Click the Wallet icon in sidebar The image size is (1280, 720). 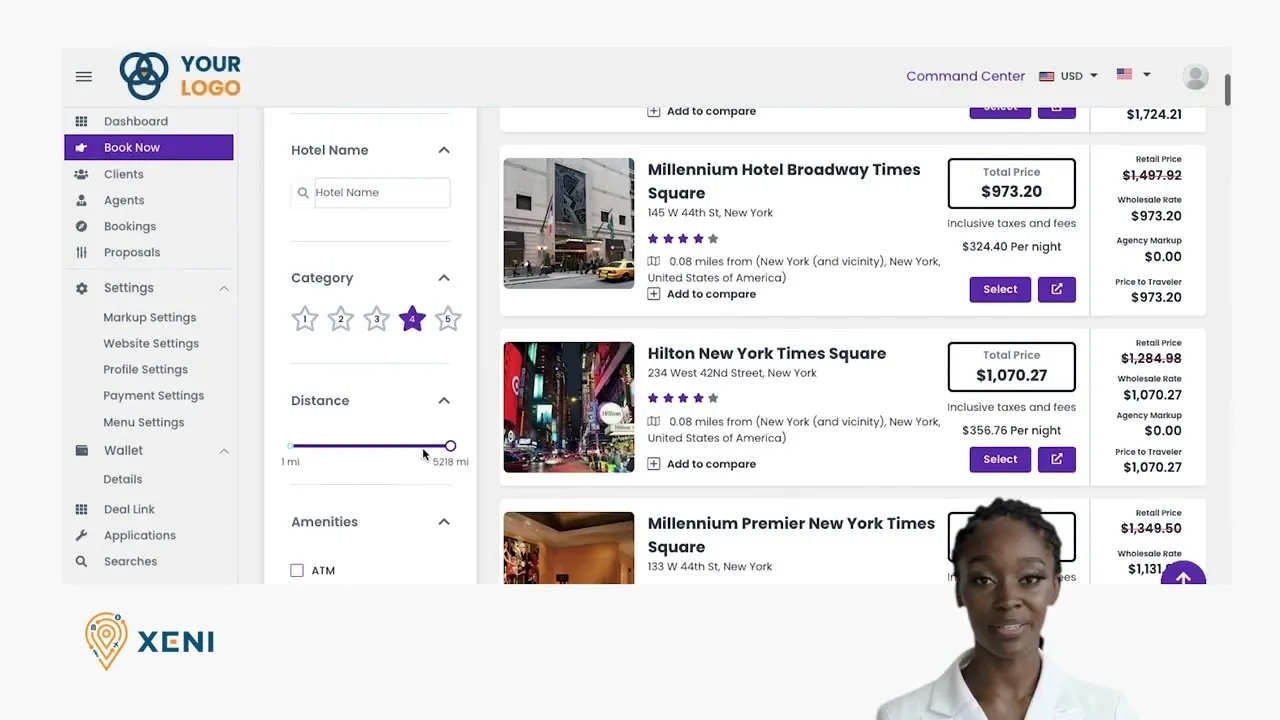(x=82, y=451)
